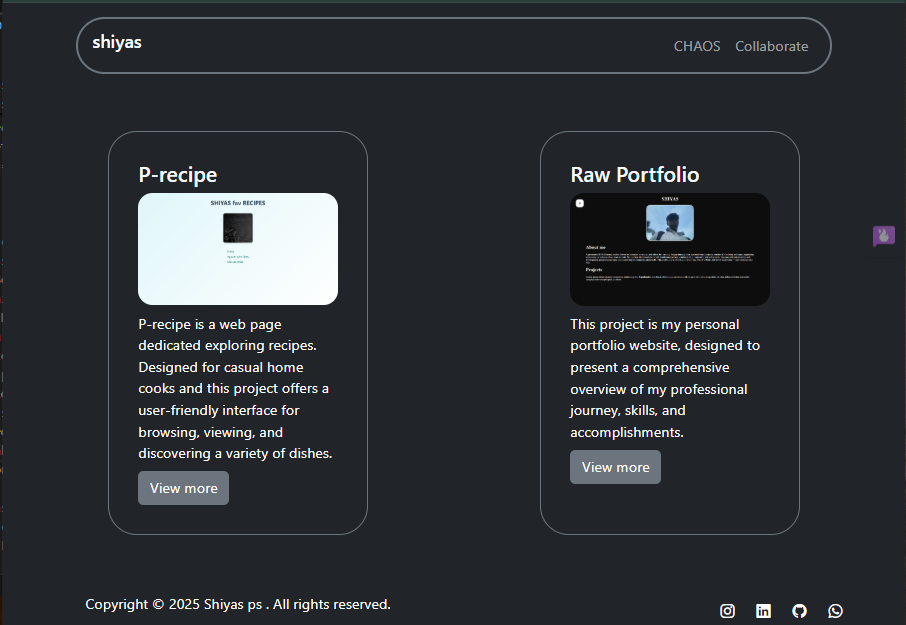The image size is (906, 625).
Task: Click the dark recipe image in P-recipe preview
Action: coord(238,228)
